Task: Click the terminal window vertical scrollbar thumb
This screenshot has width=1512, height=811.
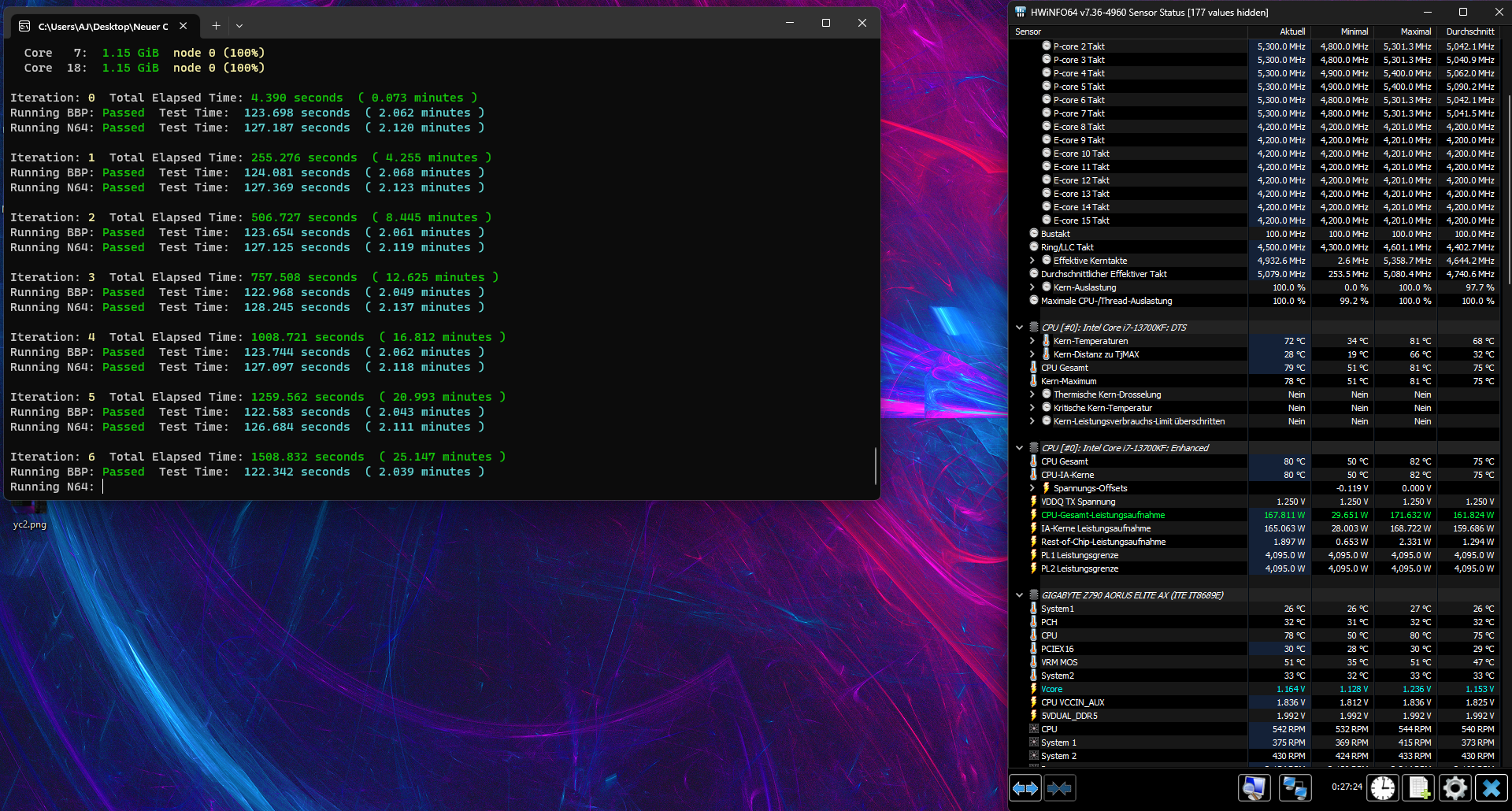Action: (876, 465)
